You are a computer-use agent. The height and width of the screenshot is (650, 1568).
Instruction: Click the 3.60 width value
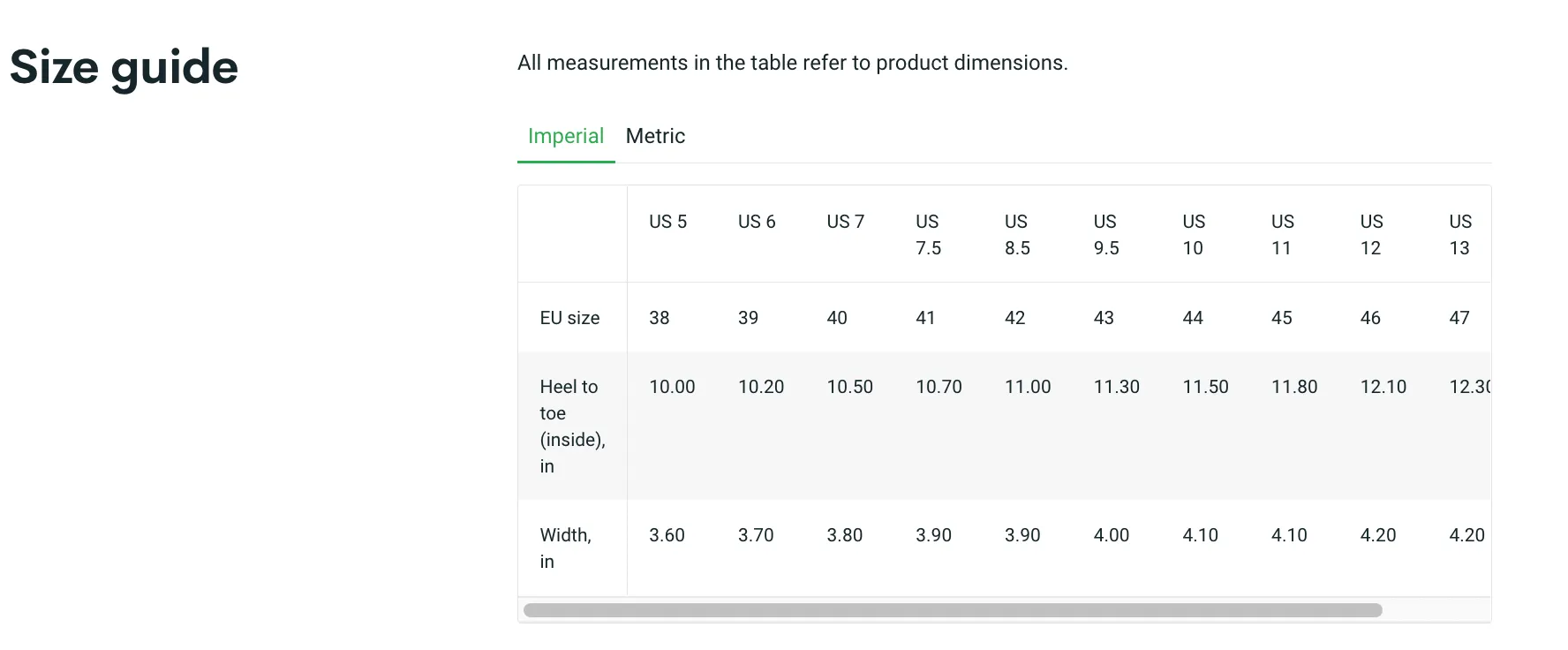[667, 535]
